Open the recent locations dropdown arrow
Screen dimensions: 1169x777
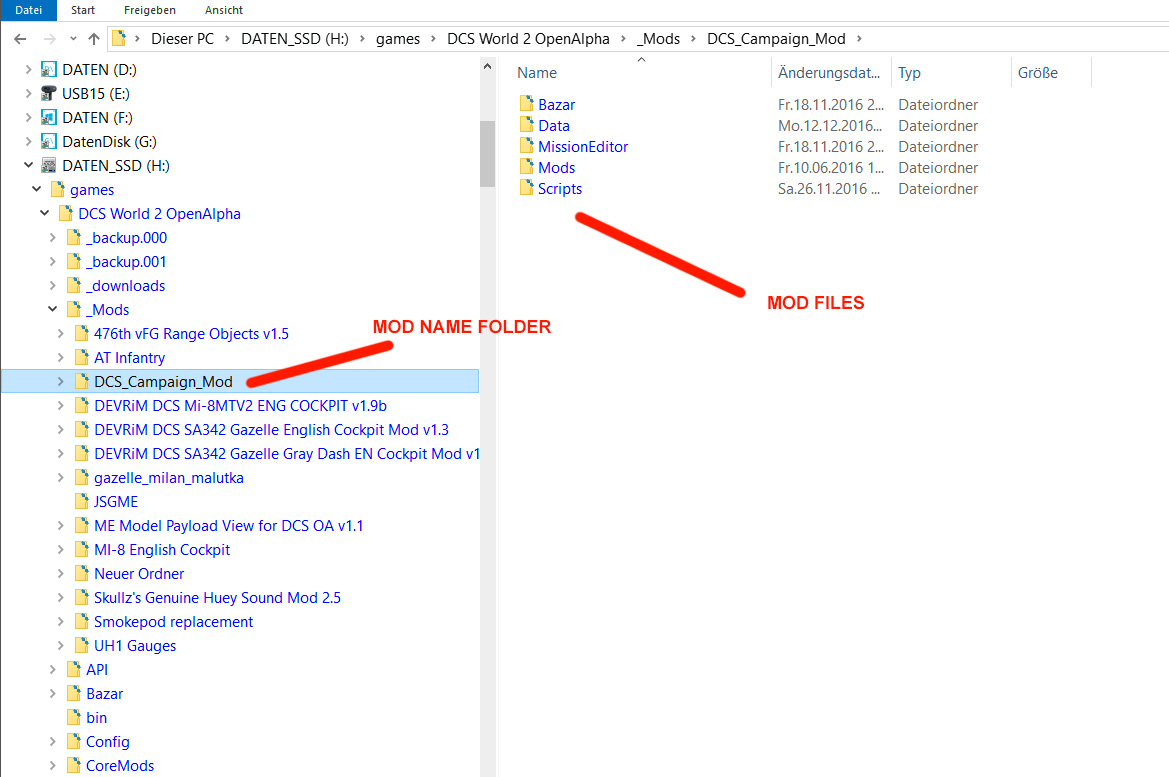[x=71, y=39]
